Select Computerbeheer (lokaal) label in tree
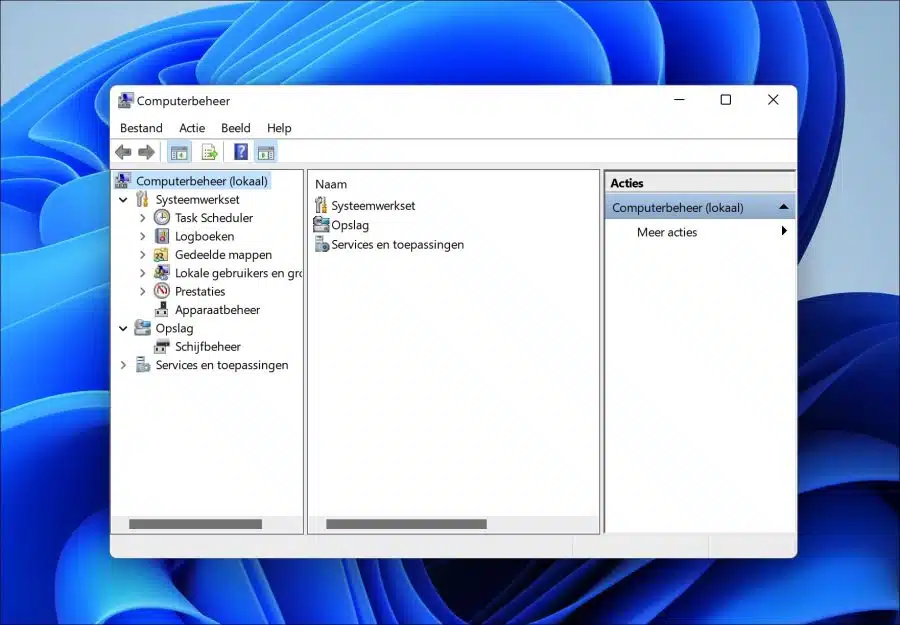 (x=201, y=181)
